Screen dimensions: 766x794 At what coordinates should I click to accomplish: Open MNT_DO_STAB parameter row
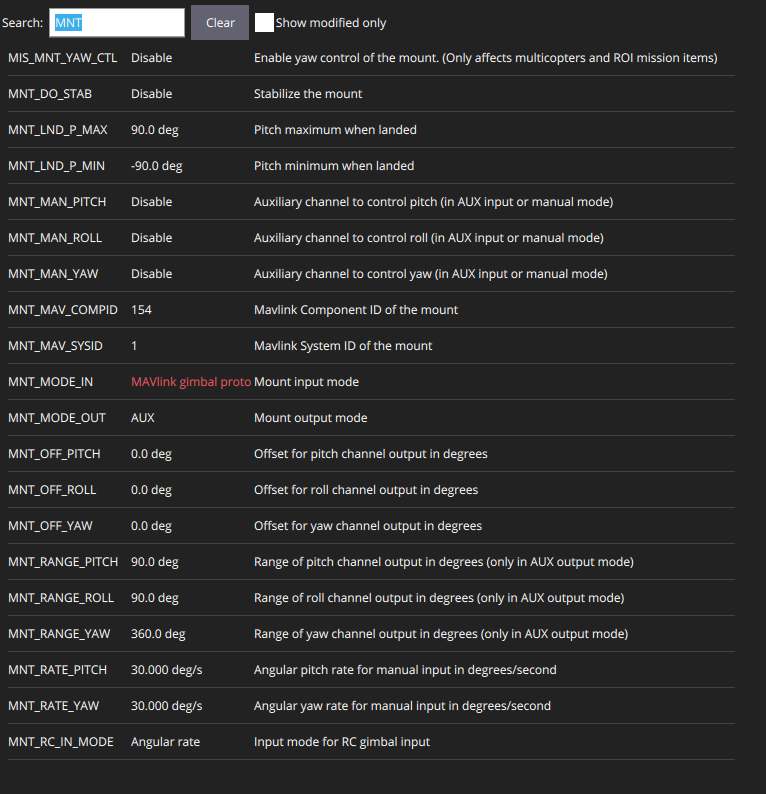tap(371, 94)
